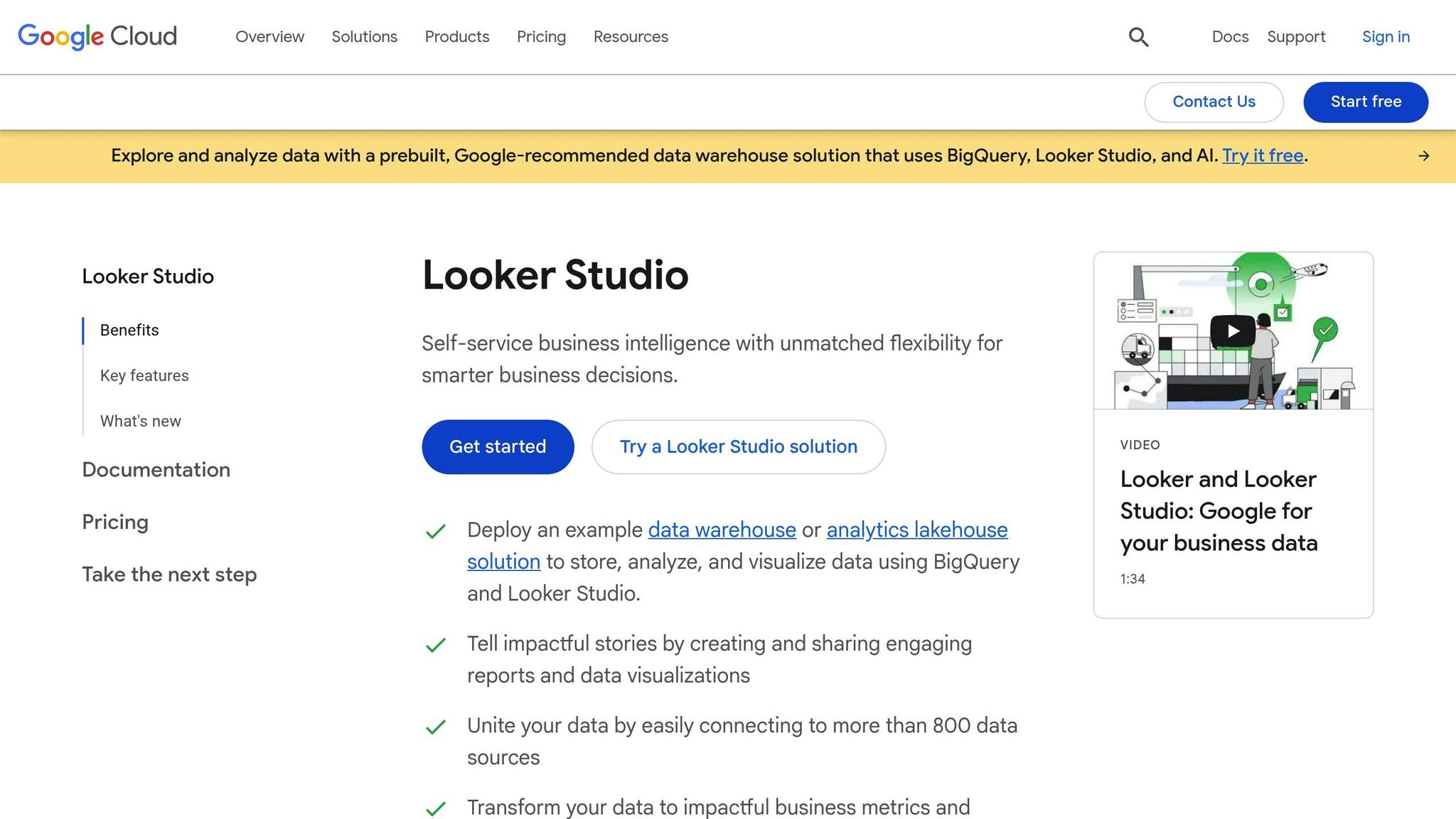Select Looker Studio sidebar heading
This screenshot has width=1456, height=819.
(148, 277)
